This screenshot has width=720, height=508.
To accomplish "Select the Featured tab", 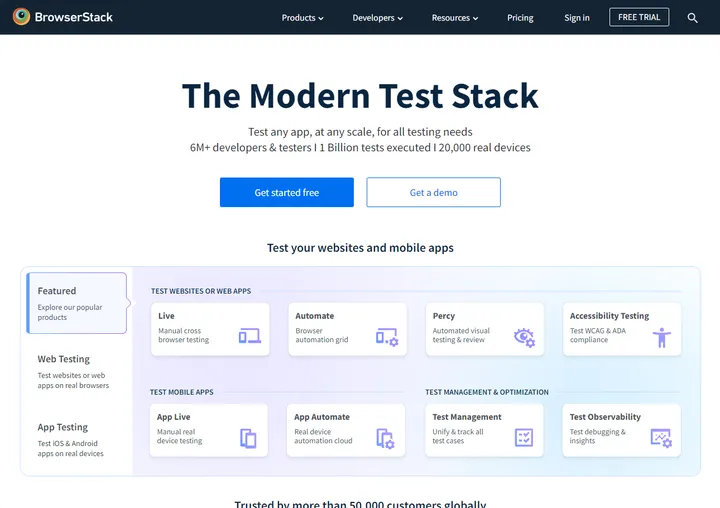I will click(x=77, y=303).
